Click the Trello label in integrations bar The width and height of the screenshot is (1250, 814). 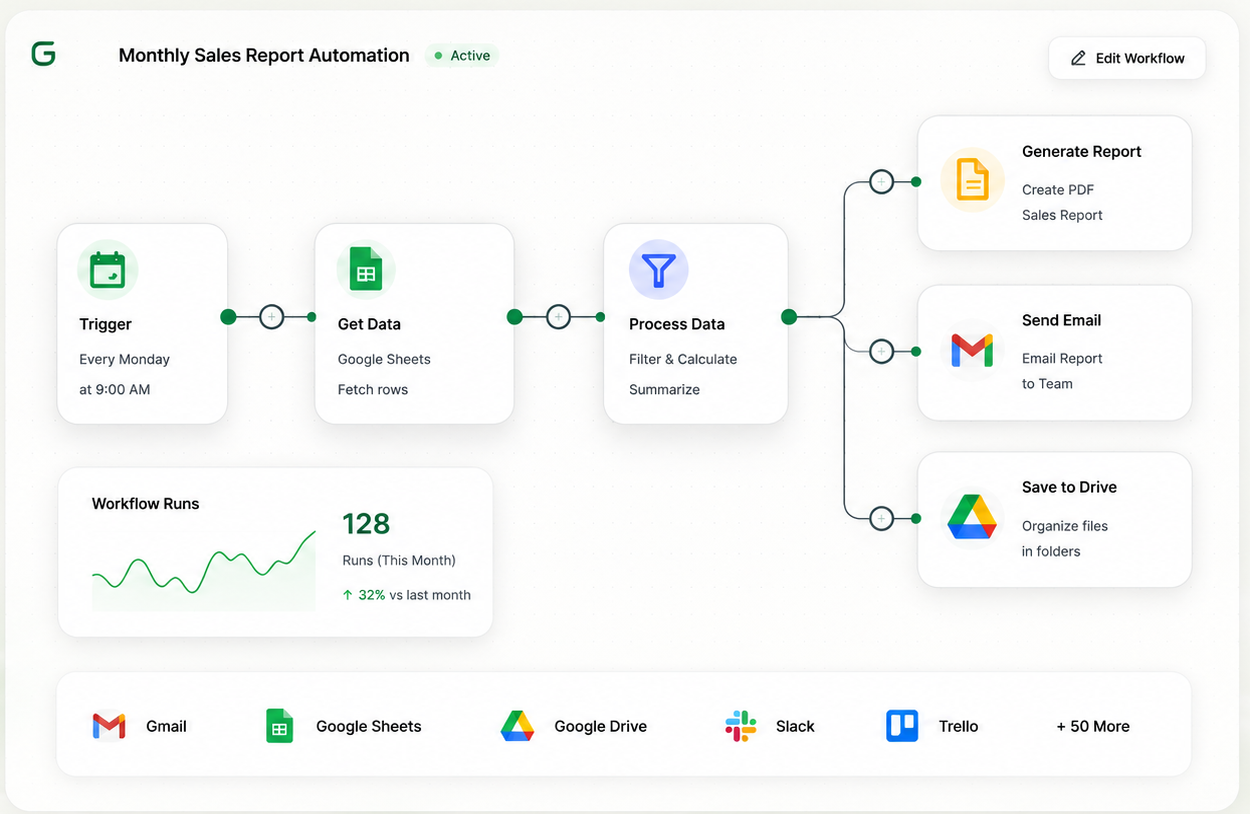[x=958, y=727]
